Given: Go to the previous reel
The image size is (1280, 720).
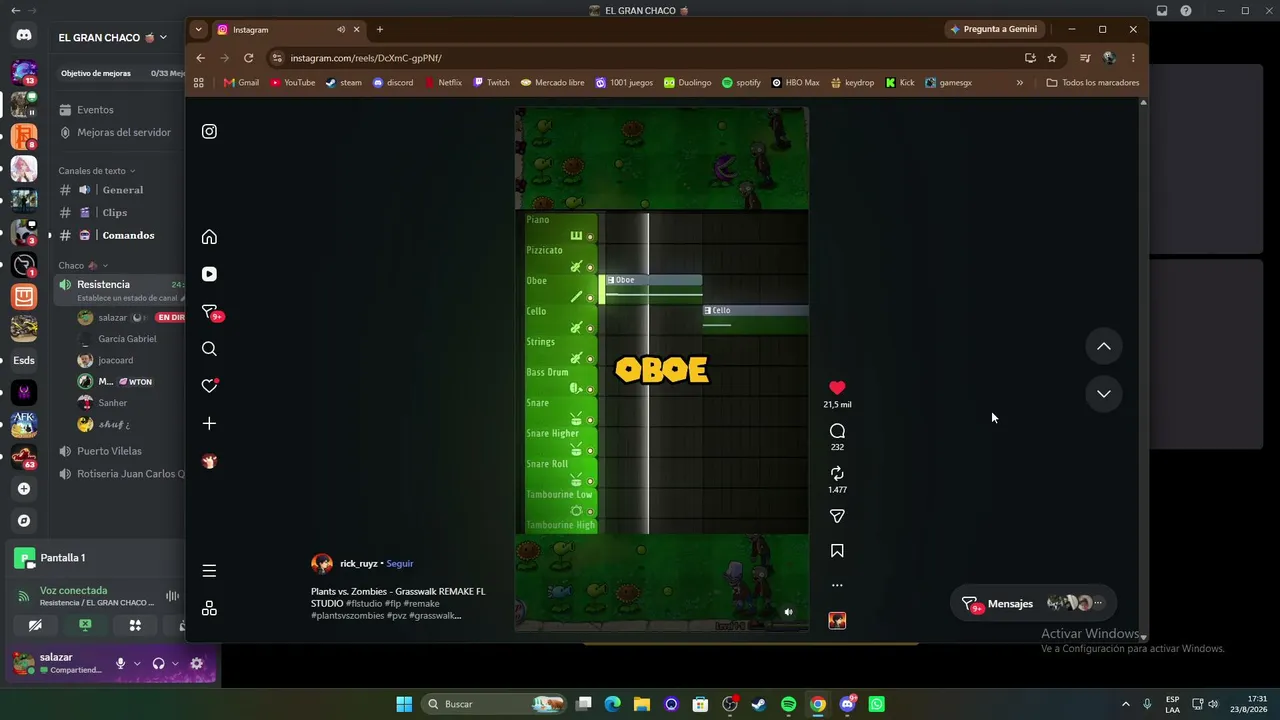Looking at the screenshot, I should click(x=1103, y=346).
